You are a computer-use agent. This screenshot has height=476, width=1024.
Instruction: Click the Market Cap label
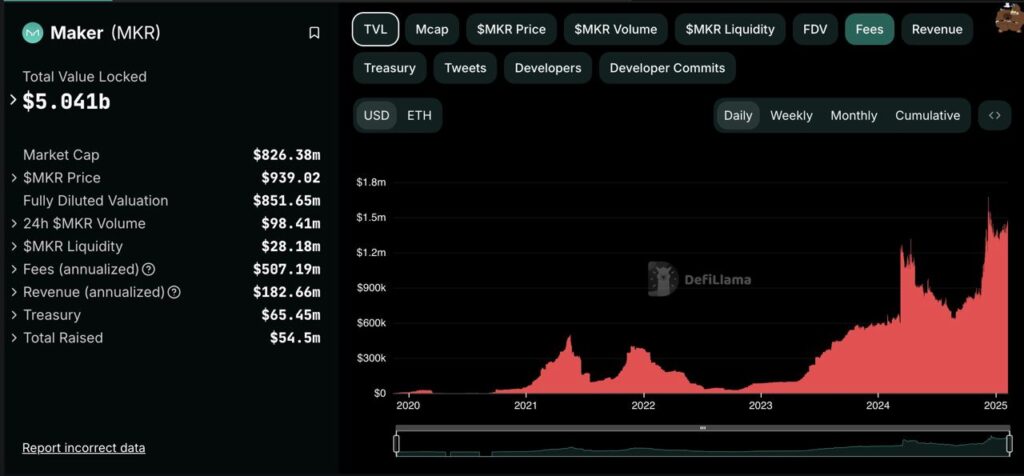[61, 155]
